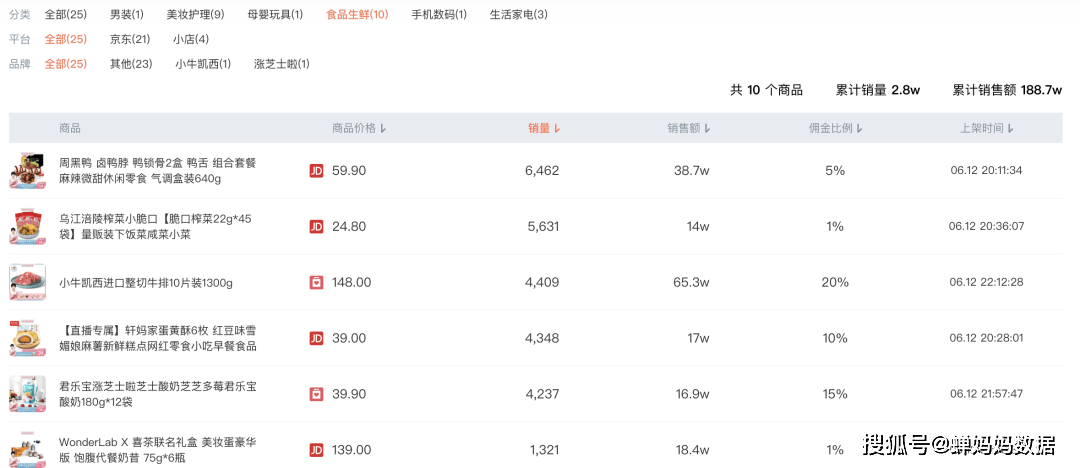This screenshot has width=1080, height=468.
Task: Select brand filter 涨芝士啦(1)
Action: coord(282,64)
